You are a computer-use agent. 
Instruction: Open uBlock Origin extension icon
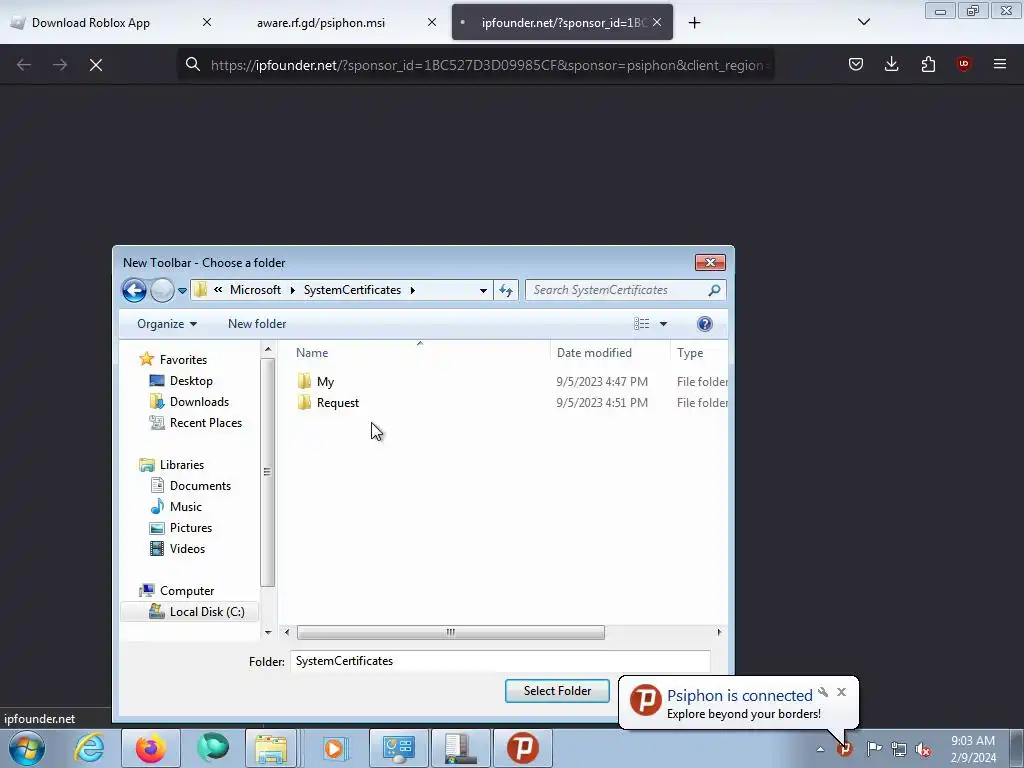click(x=963, y=64)
